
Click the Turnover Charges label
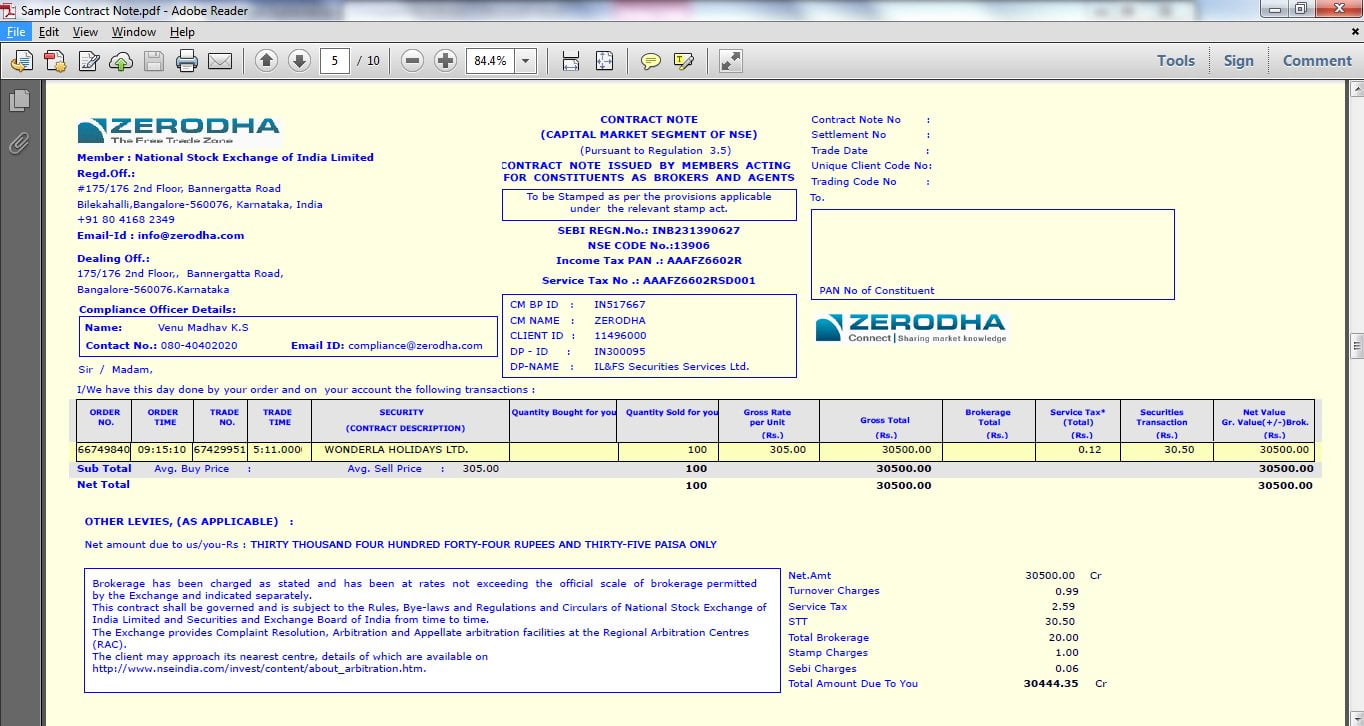click(834, 591)
